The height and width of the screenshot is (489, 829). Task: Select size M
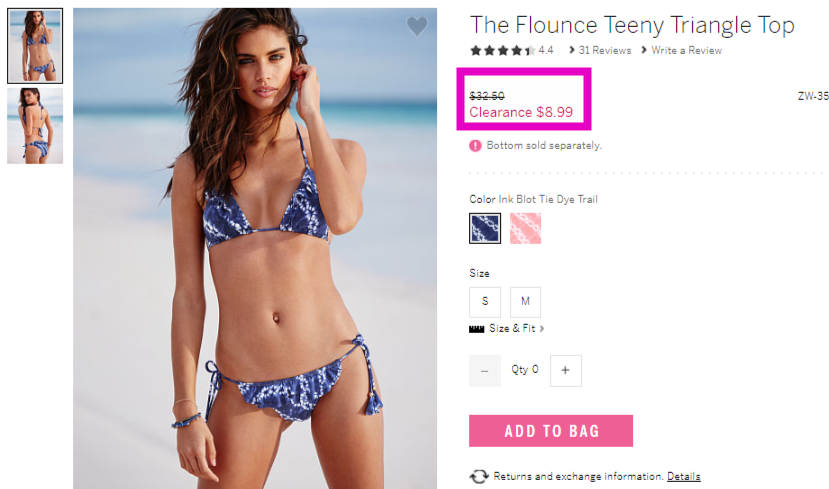pos(525,302)
